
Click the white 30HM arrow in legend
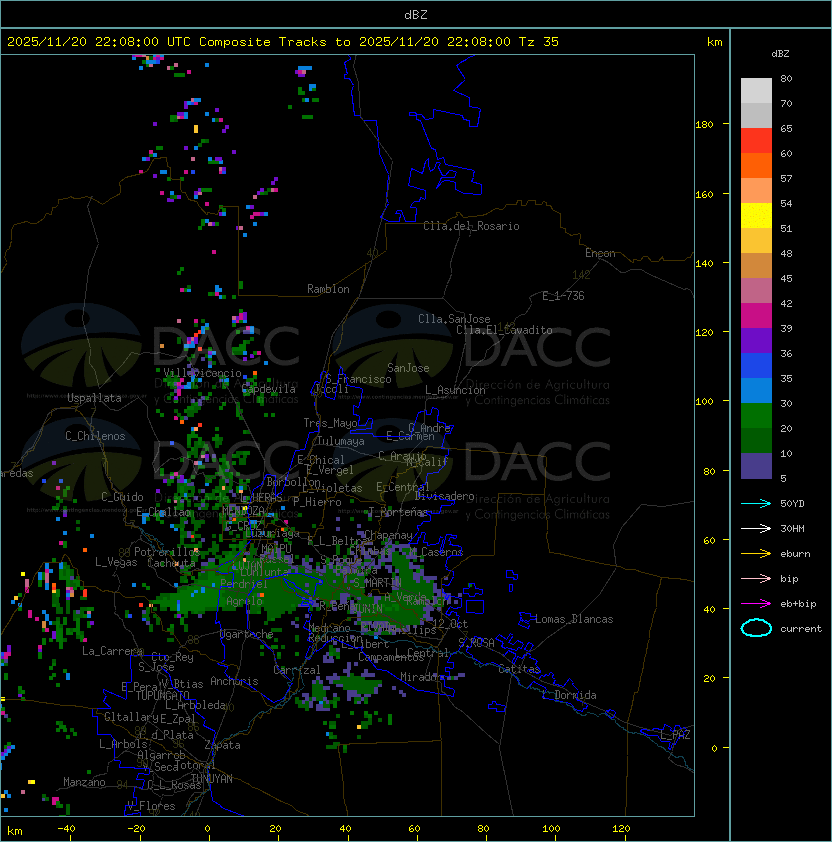(756, 528)
